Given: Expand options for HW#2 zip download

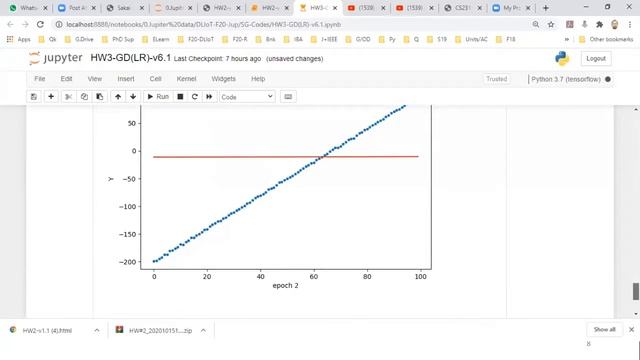Looking at the screenshot, I should [x=203, y=330].
